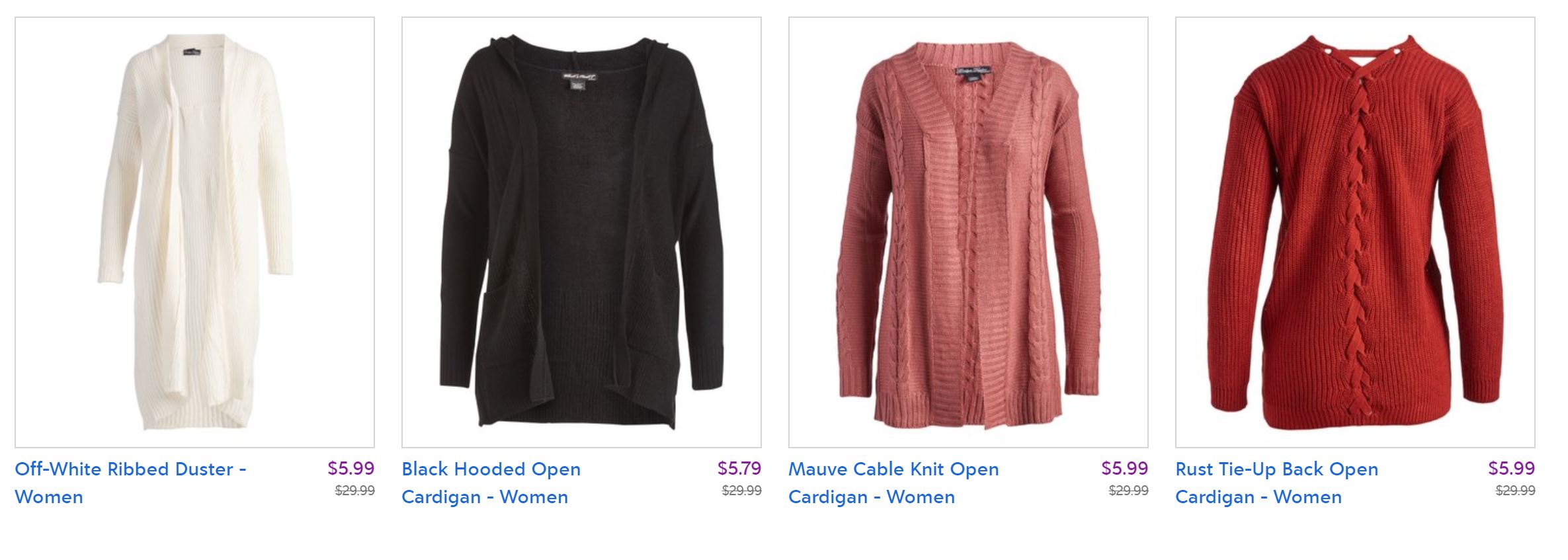The width and height of the screenshot is (1568, 560).
Task: Open the Off-White Ribbed Duster product image
Action: click(194, 231)
